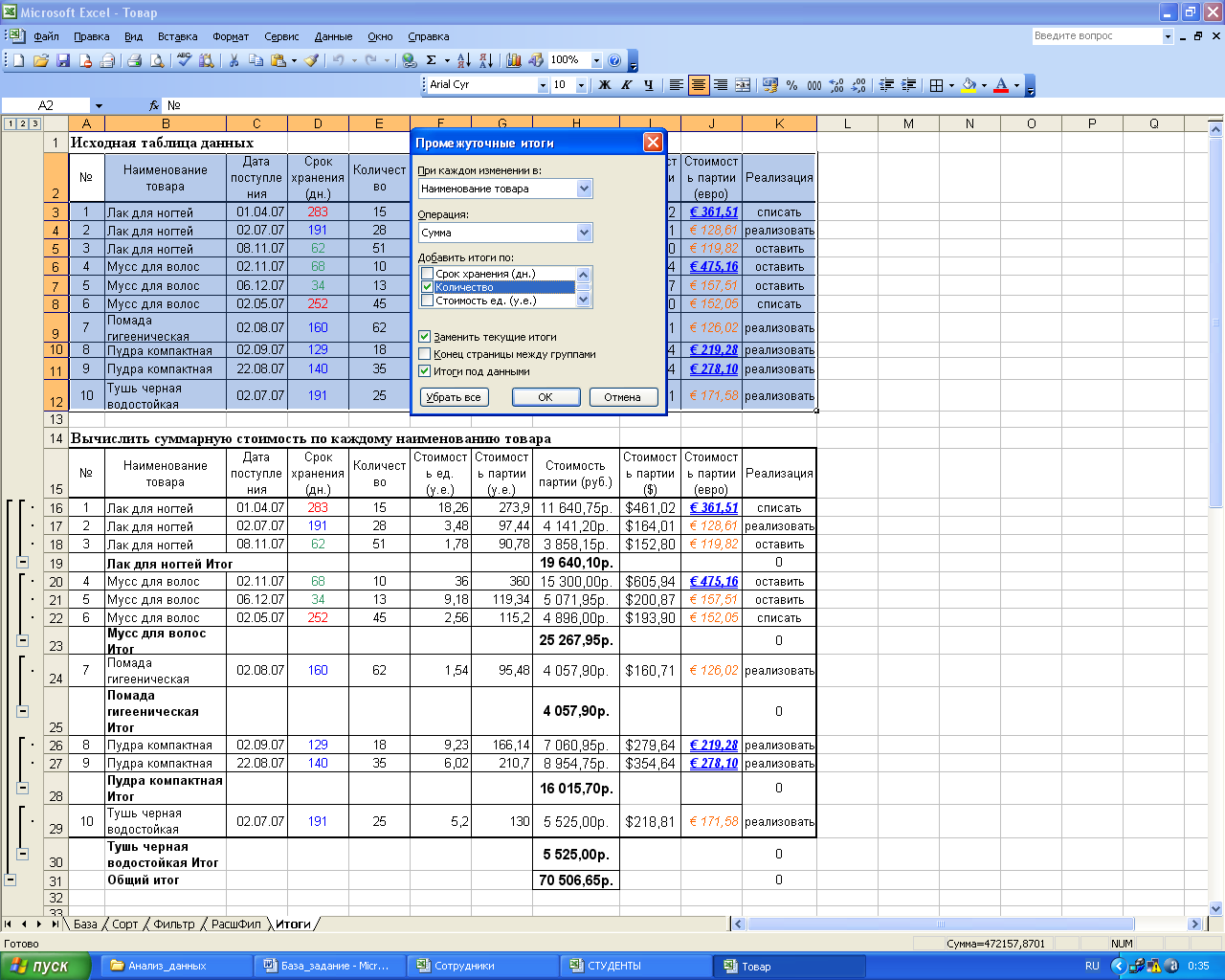Collapse 'Лак для ногтей Итог' outline group
The width and height of the screenshot is (1225, 980).
(x=23, y=564)
